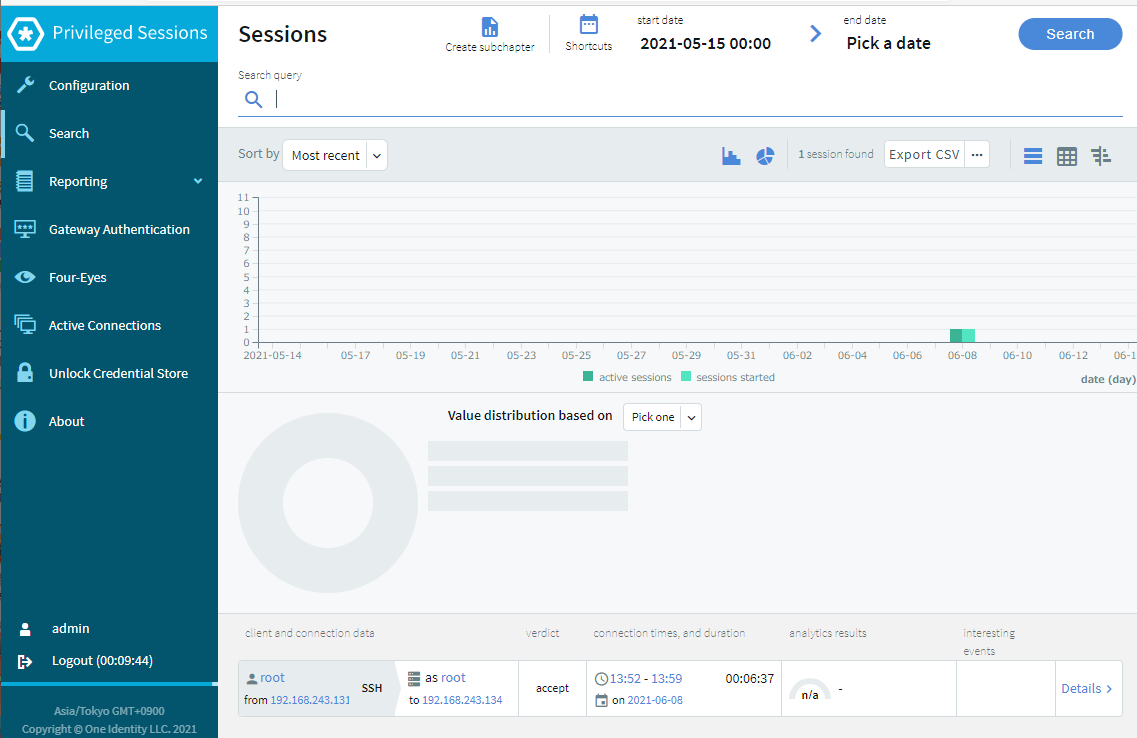Switch to table grid view layout

[x=1067, y=156]
